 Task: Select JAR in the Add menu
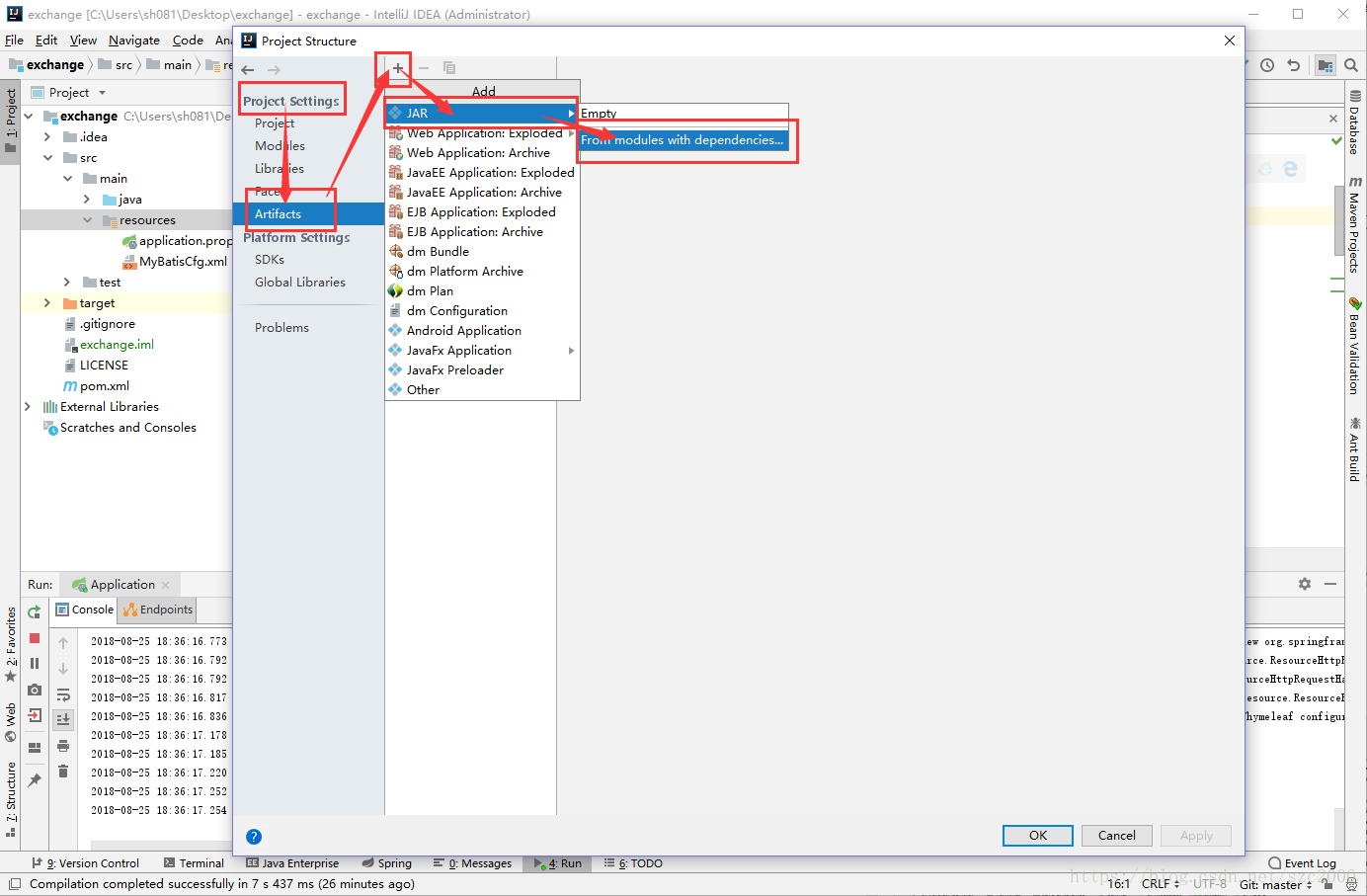coord(482,113)
